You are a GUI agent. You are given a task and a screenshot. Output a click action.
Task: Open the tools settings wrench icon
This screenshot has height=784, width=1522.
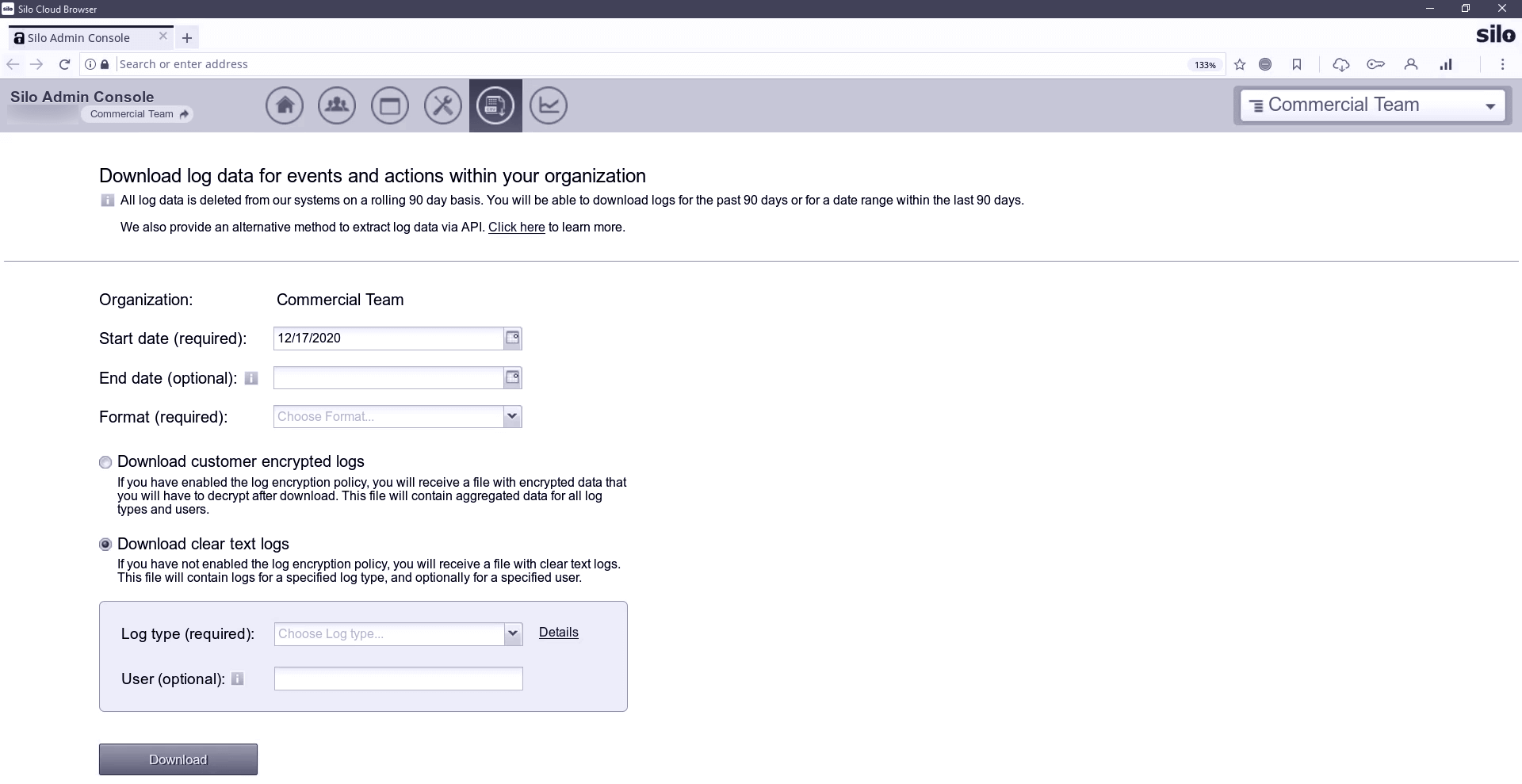(x=443, y=105)
